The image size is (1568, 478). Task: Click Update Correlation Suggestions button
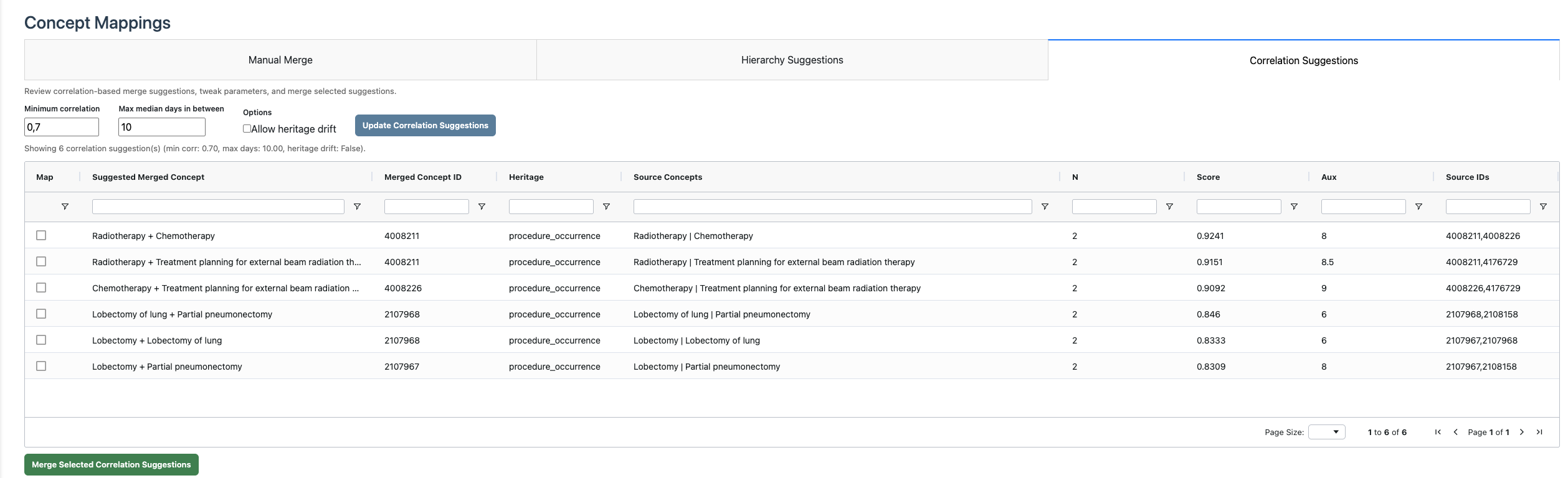[425, 125]
